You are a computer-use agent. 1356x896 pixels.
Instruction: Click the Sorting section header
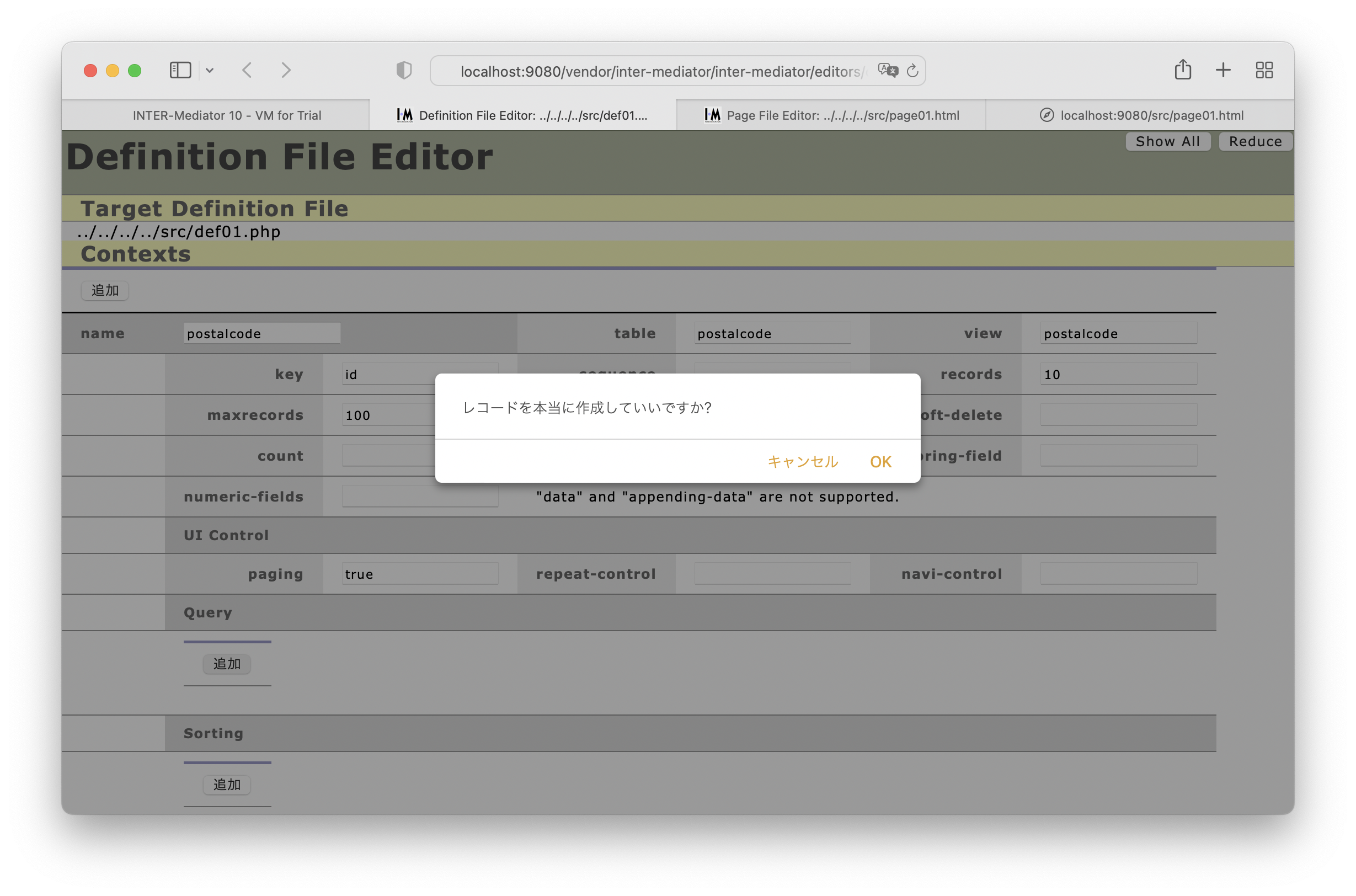213,733
